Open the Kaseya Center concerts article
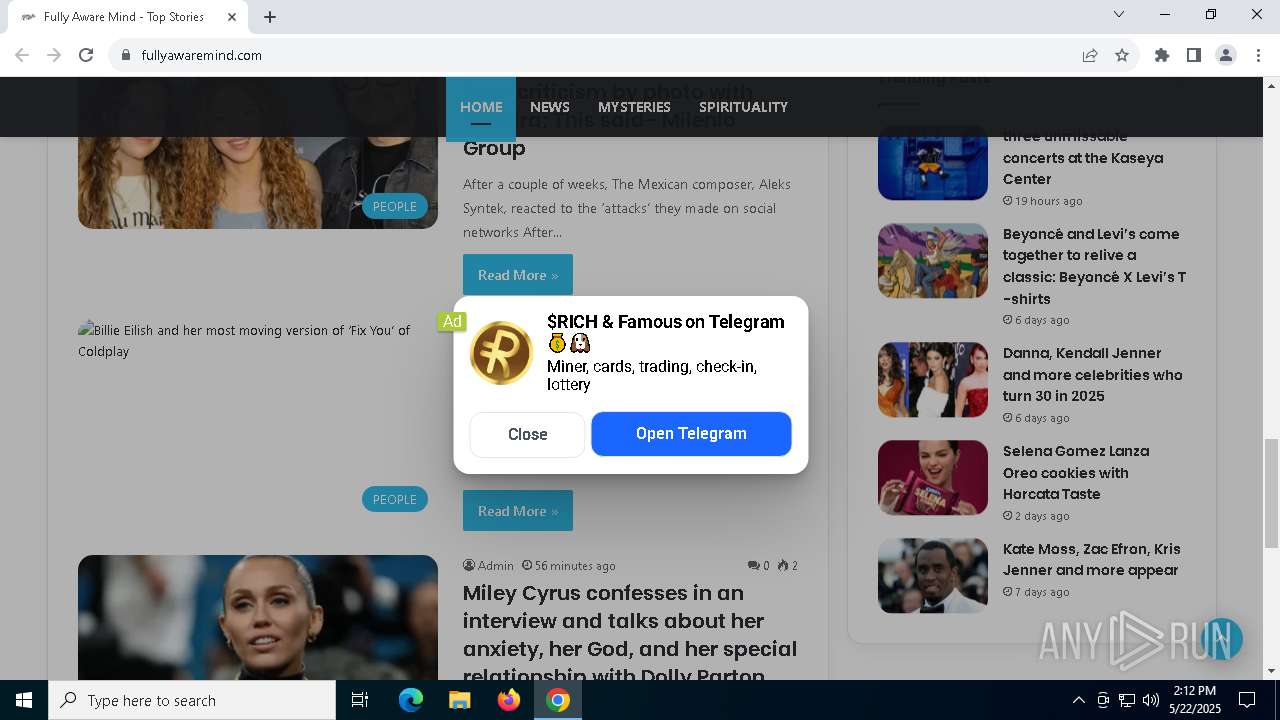This screenshot has width=1280, height=720. (x=1083, y=158)
